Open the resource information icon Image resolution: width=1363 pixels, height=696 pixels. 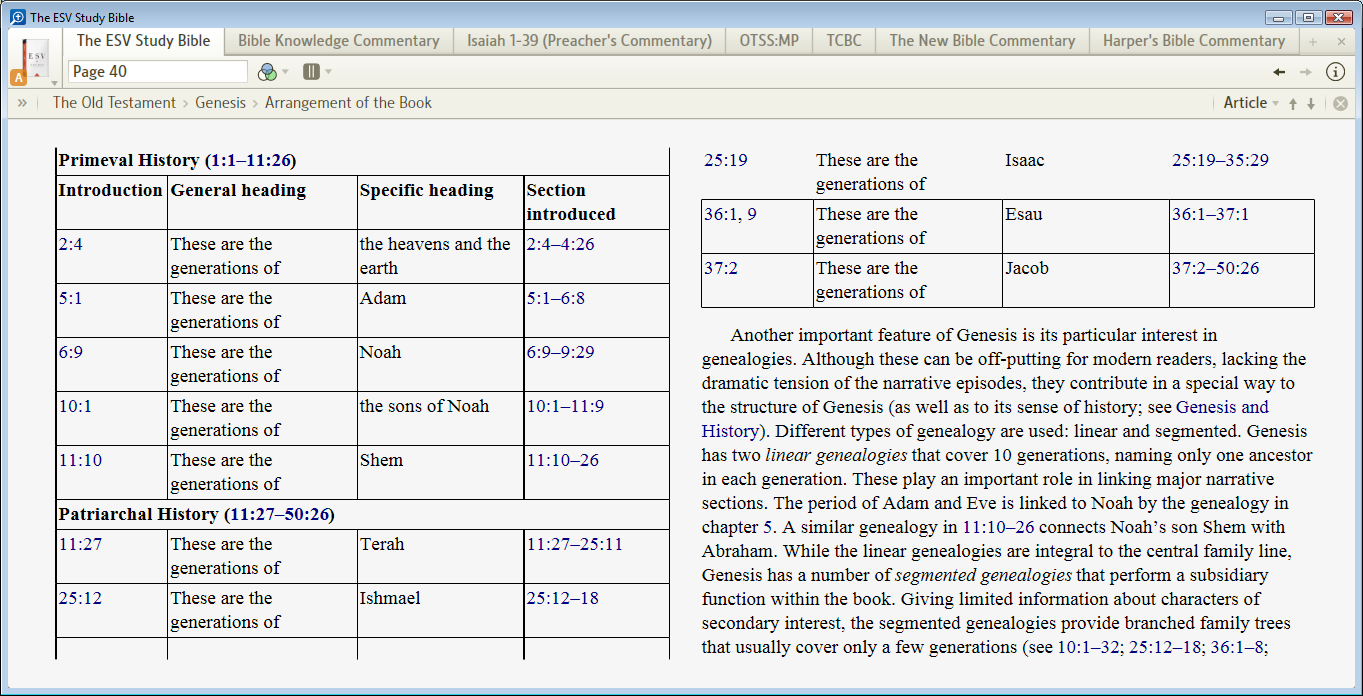[x=1335, y=71]
